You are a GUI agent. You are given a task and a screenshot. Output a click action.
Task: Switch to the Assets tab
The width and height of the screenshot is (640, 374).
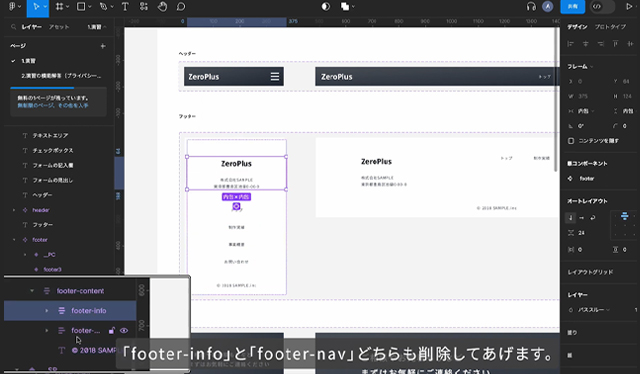pos(59,27)
